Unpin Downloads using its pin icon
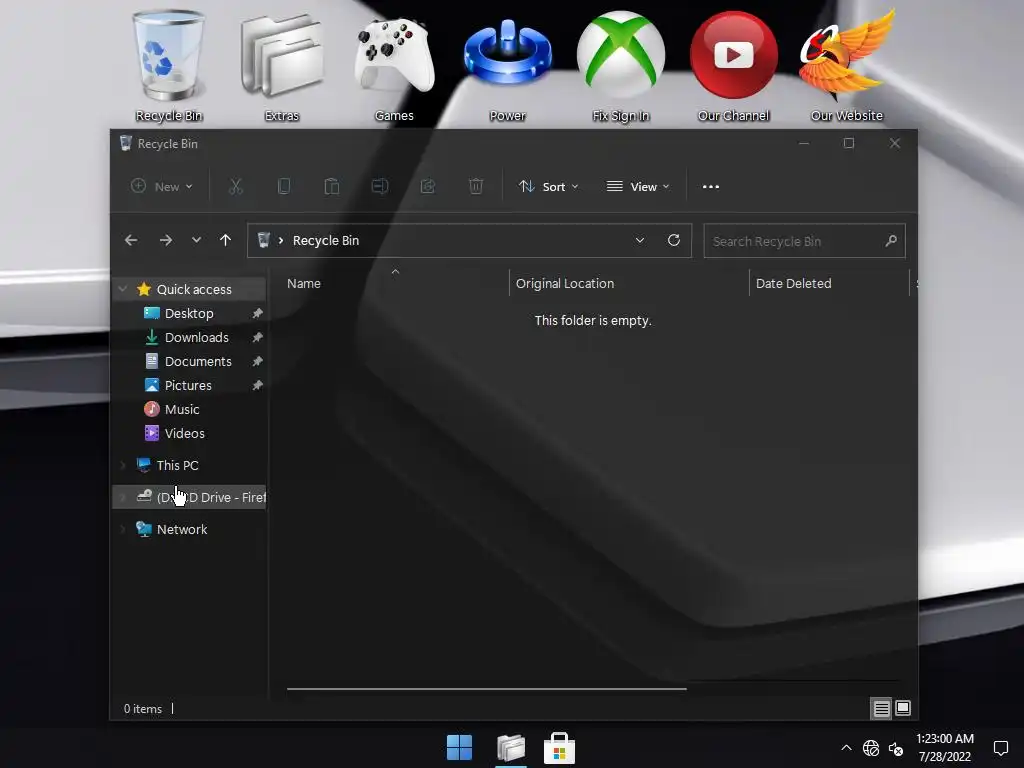Screen dimensions: 1024x768 coord(258,338)
